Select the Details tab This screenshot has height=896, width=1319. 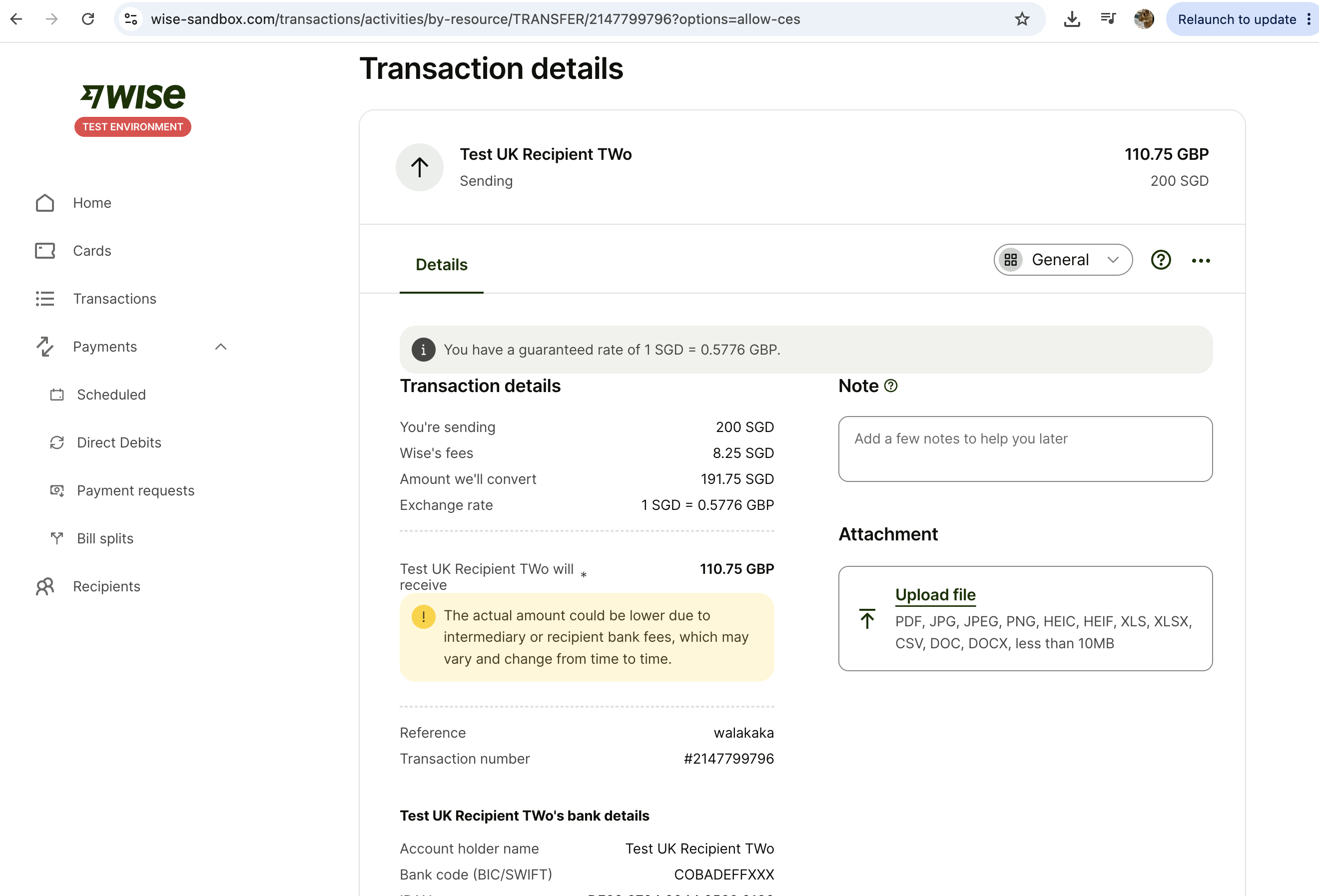pyautogui.click(x=442, y=264)
